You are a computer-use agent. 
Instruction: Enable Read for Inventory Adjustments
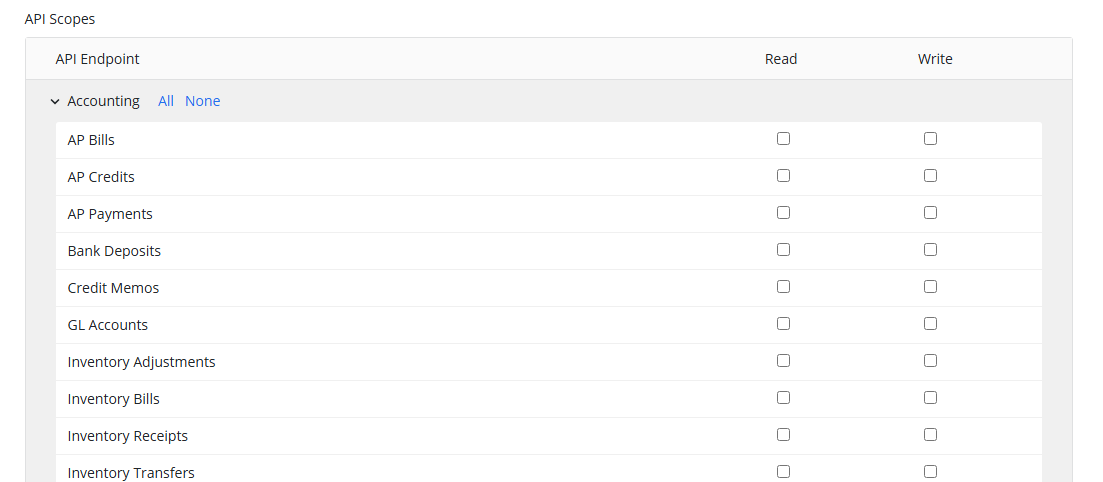[783, 361]
